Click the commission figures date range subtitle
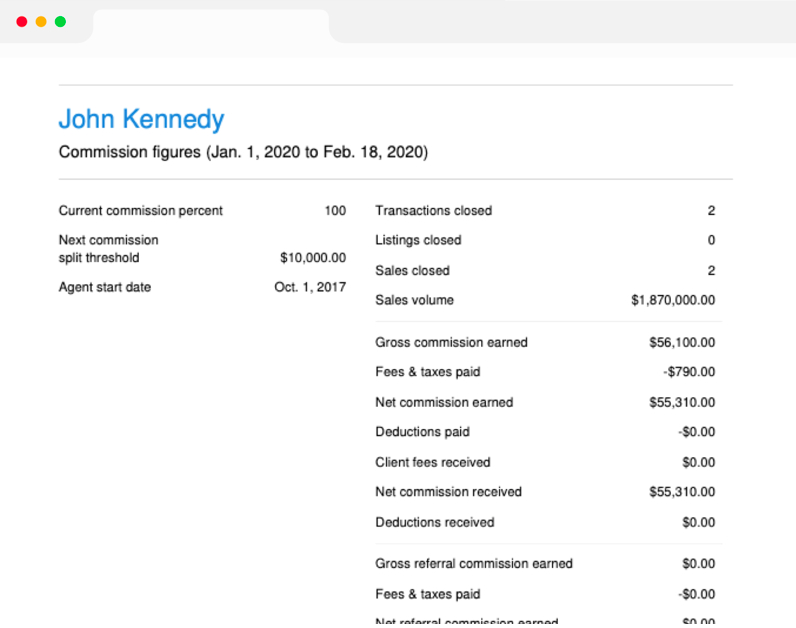The image size is (796, 628). coord(244,152)
